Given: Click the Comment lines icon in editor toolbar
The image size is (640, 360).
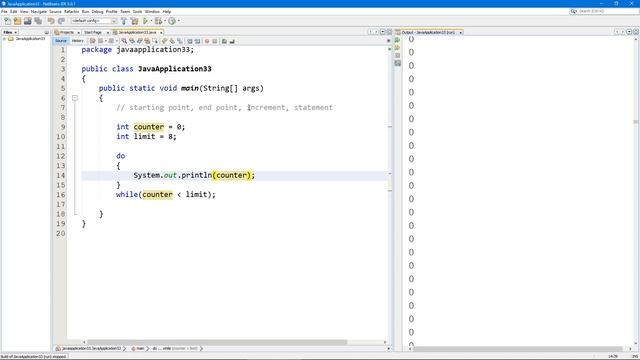Looking at the screenshot, I should click(x=224, y=41).
